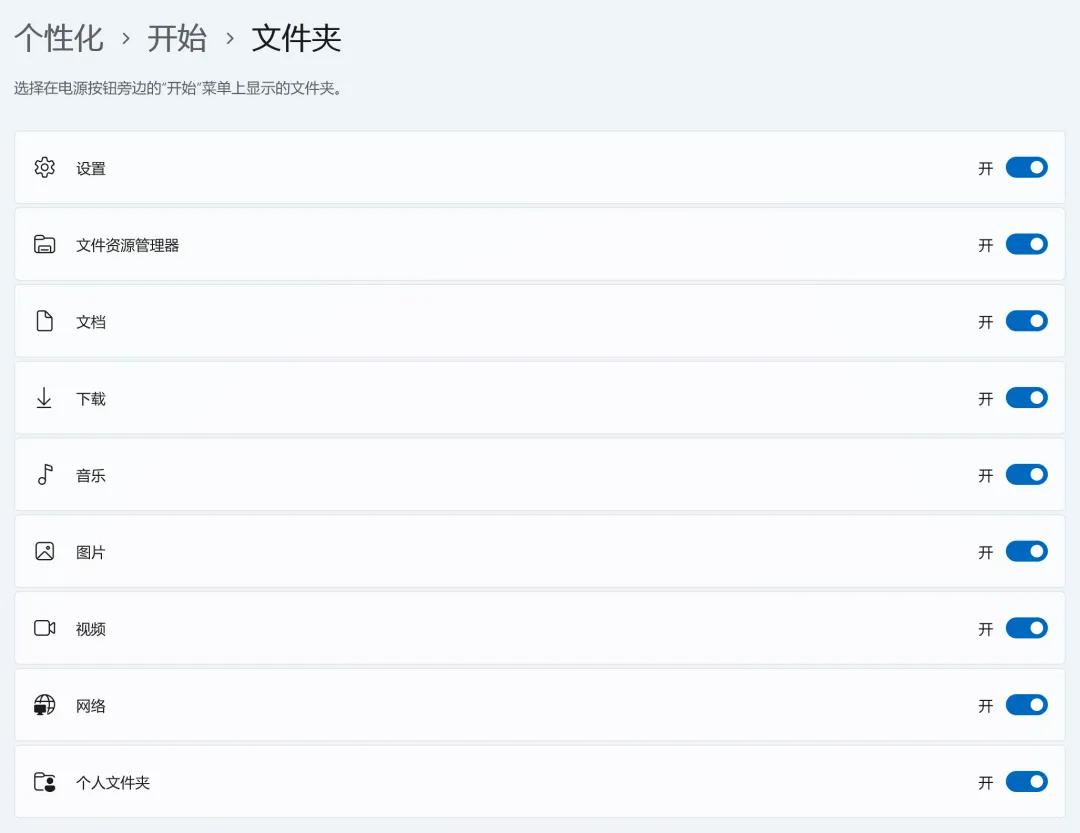Disable the 音乐 toggle

click(1026, 475)
